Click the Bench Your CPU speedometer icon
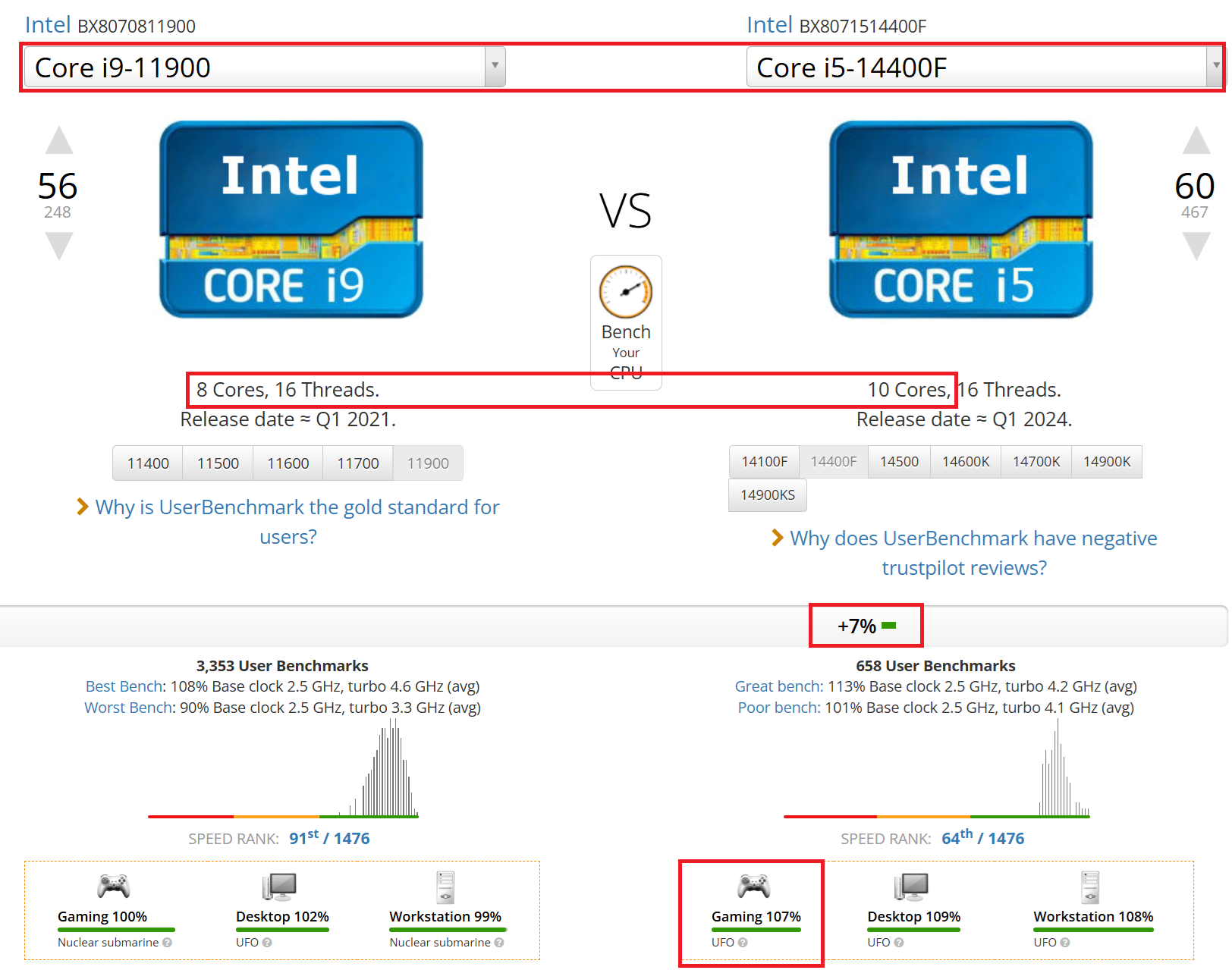This screenshot has height=970, width=1232. (x=626, y=292)
